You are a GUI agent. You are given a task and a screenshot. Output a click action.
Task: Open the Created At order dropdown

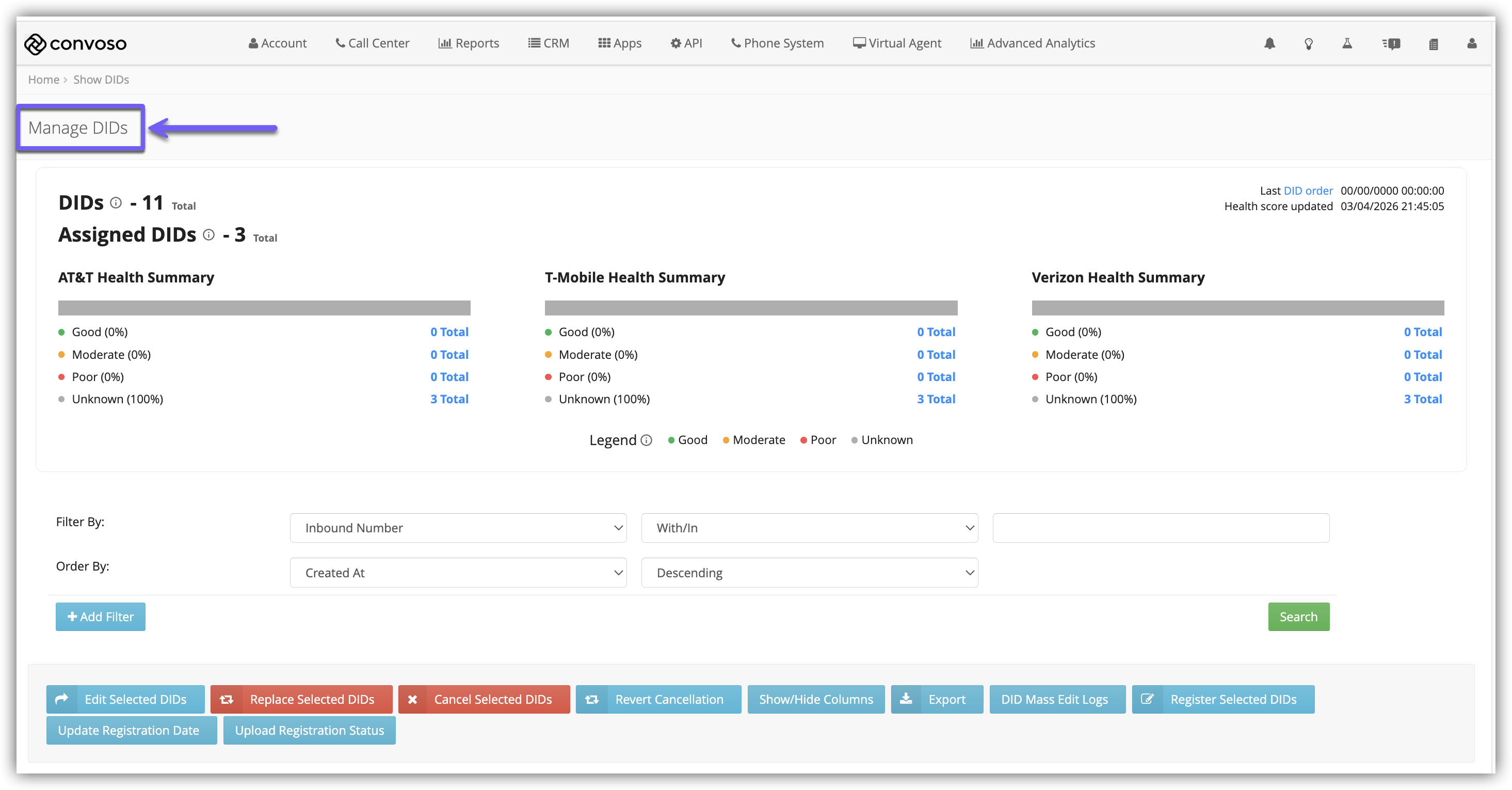tap(458, 572)
